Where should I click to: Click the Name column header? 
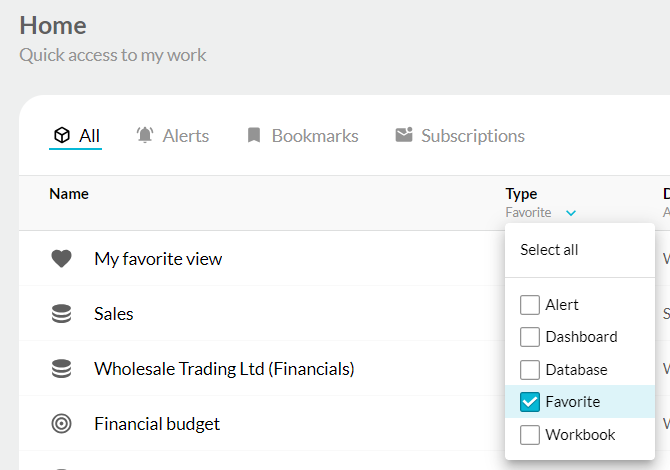point(69,194)
